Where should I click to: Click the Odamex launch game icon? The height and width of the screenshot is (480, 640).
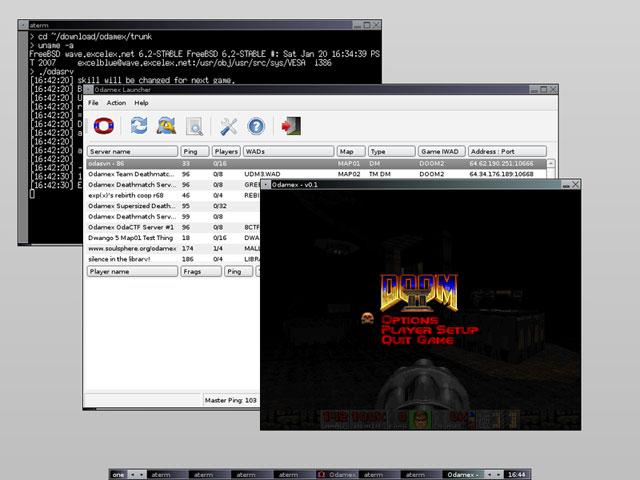coord(103,126)
